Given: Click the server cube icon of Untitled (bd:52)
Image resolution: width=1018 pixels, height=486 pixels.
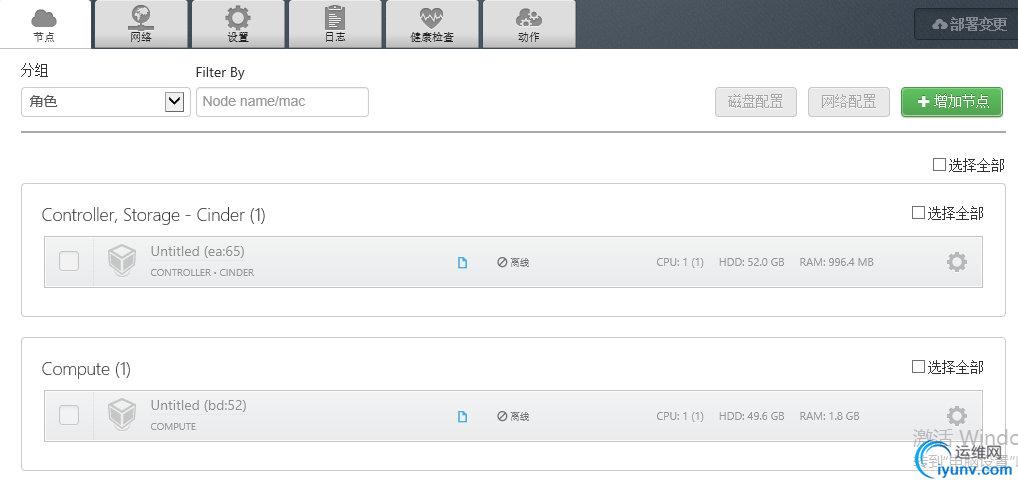Looking at the screenshot, I should click(121, 415).
